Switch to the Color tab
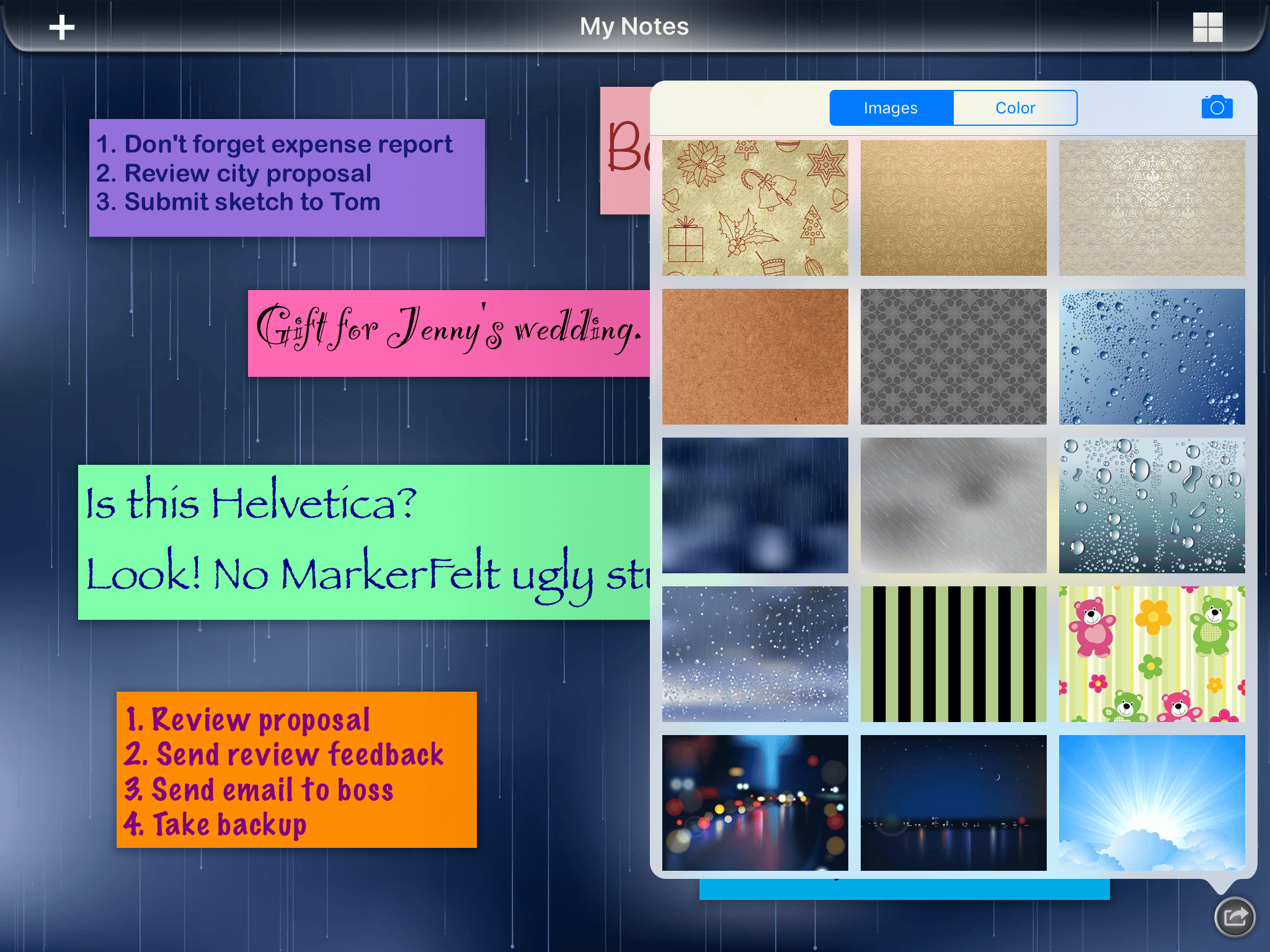The width and height of the screenshot is (1270, 952). (1015, 108)
